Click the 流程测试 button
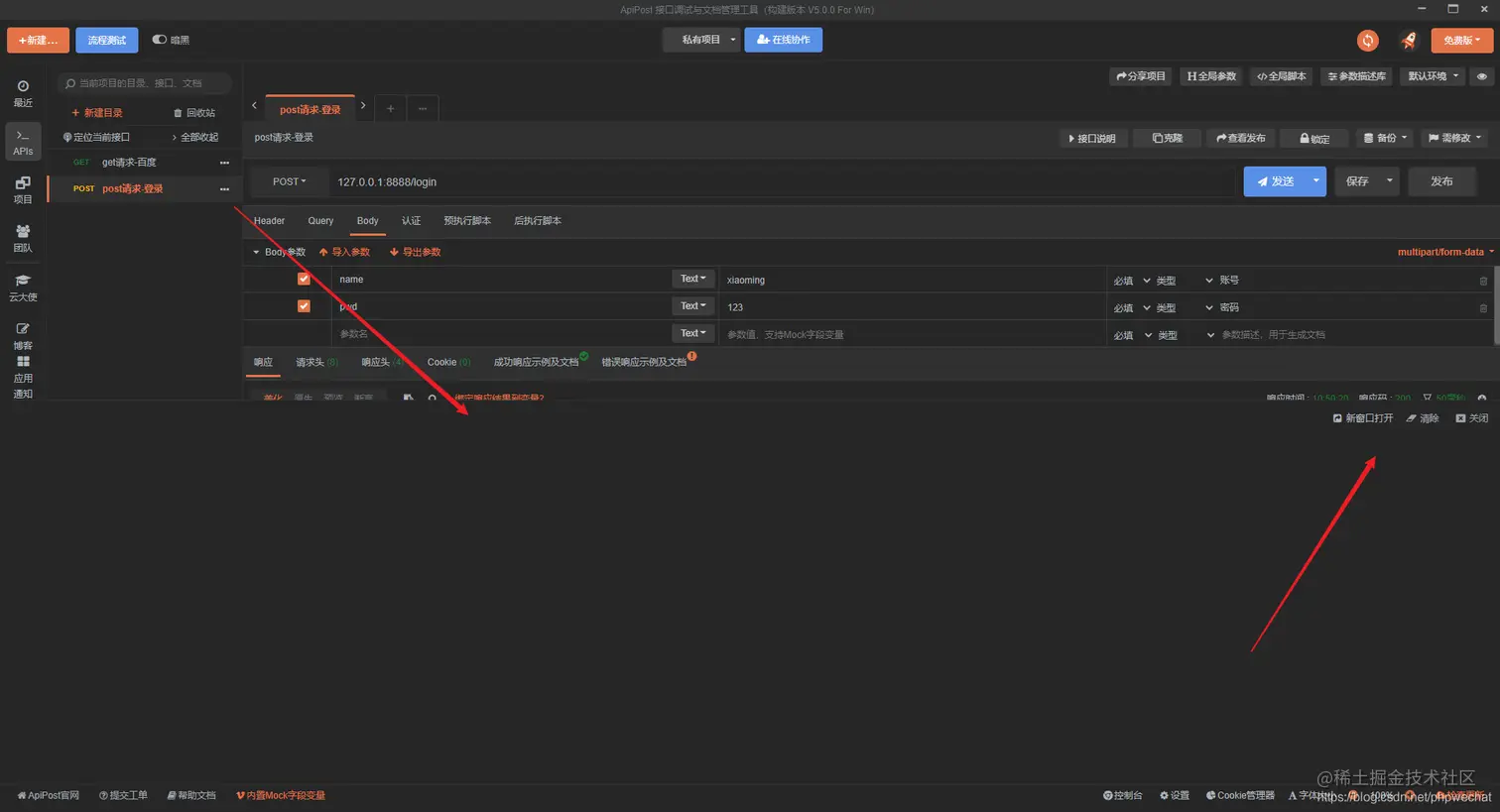The image size is (1500, 812). 106,40
